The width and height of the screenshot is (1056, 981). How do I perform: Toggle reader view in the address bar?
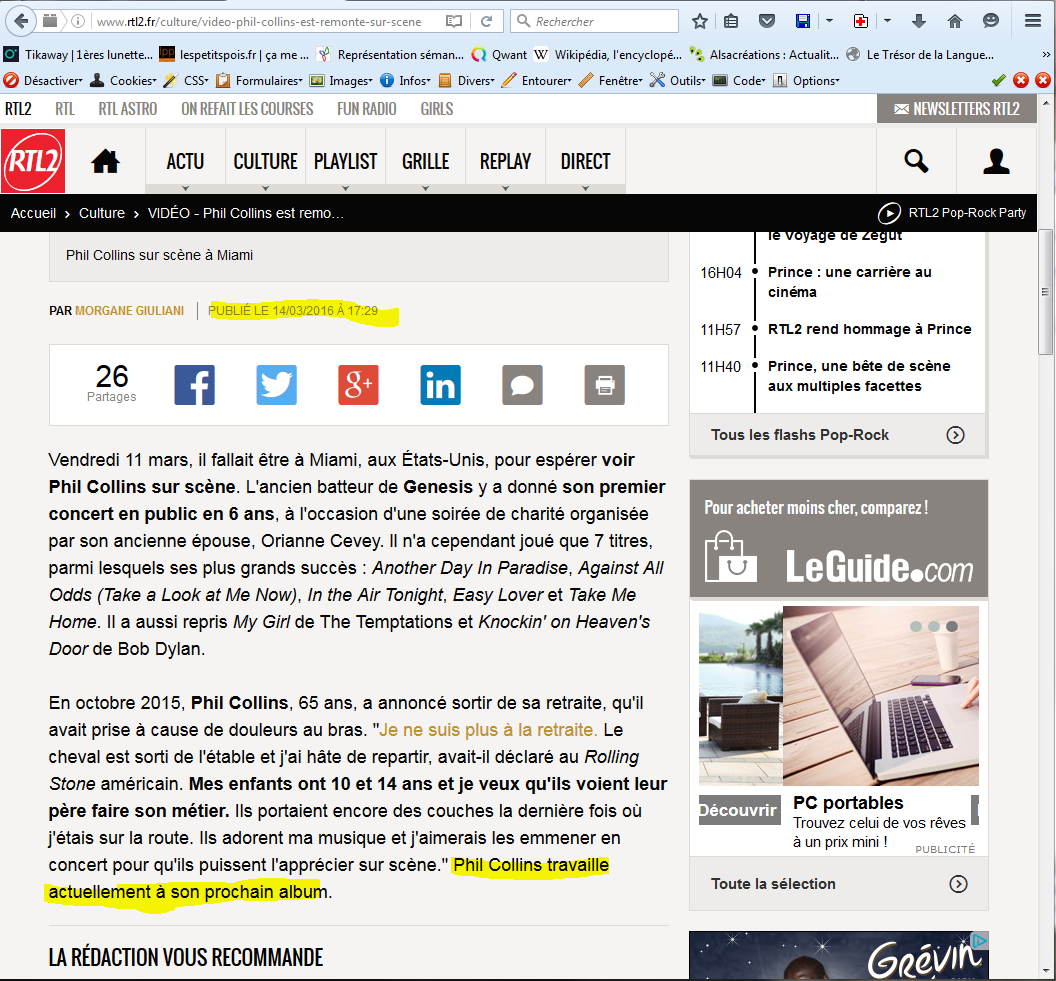click(454, 21)
